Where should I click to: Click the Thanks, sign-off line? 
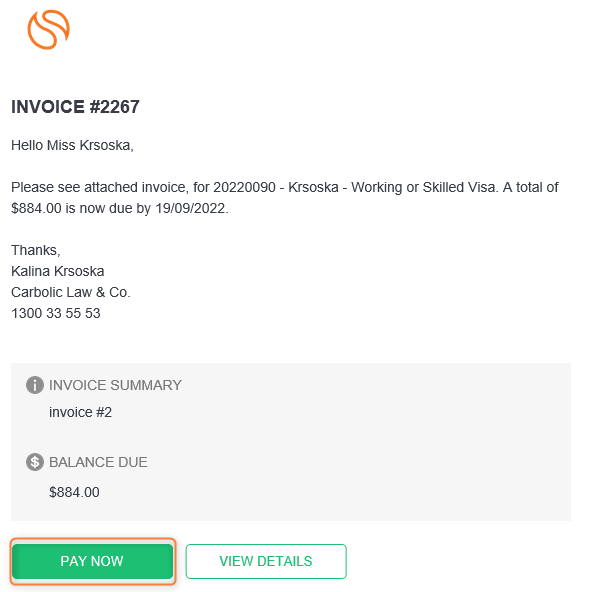pyautogui.click(x=36, y=250)
